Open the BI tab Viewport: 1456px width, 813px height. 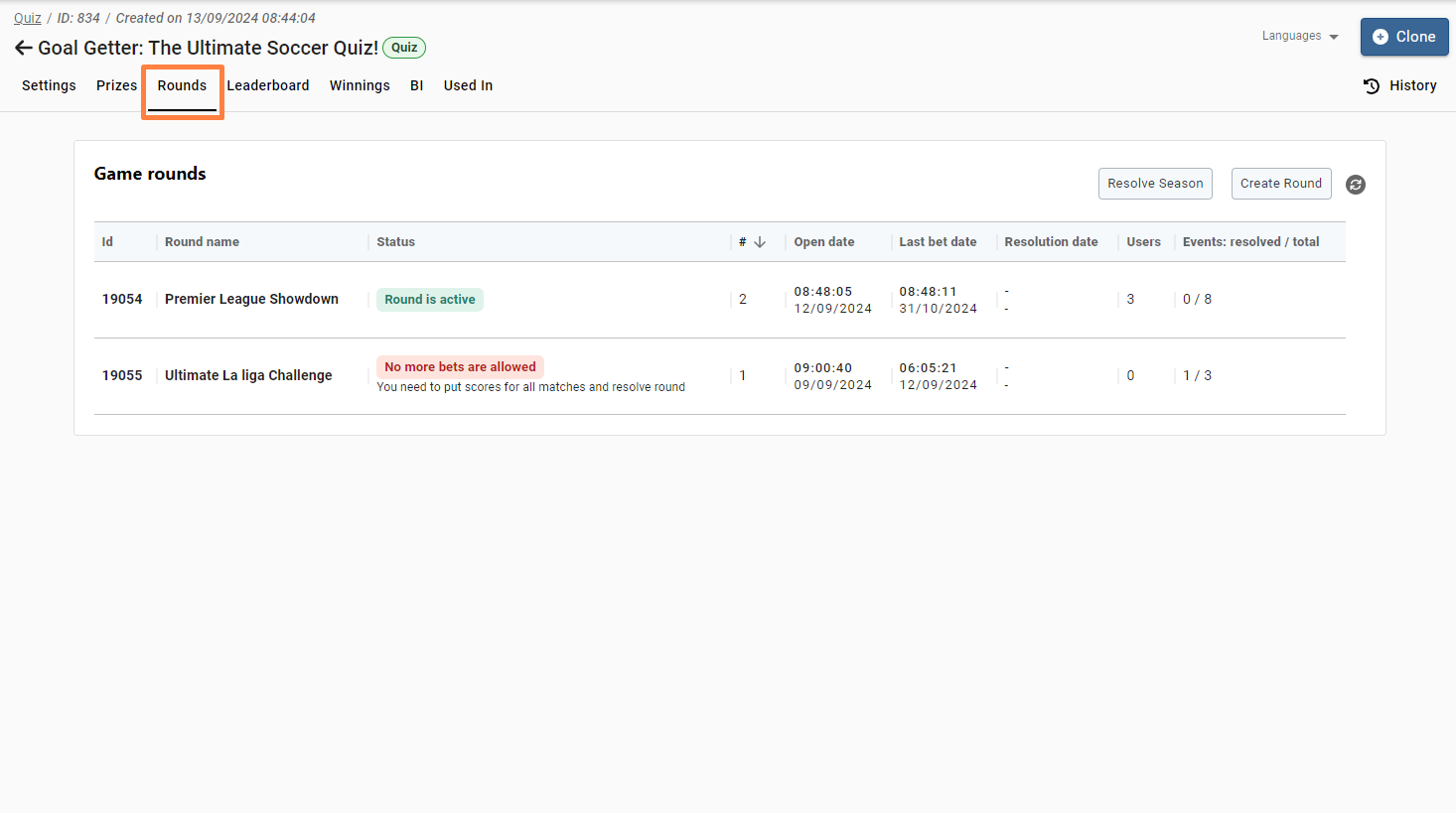pyautogui.click(x=416, y=85)
